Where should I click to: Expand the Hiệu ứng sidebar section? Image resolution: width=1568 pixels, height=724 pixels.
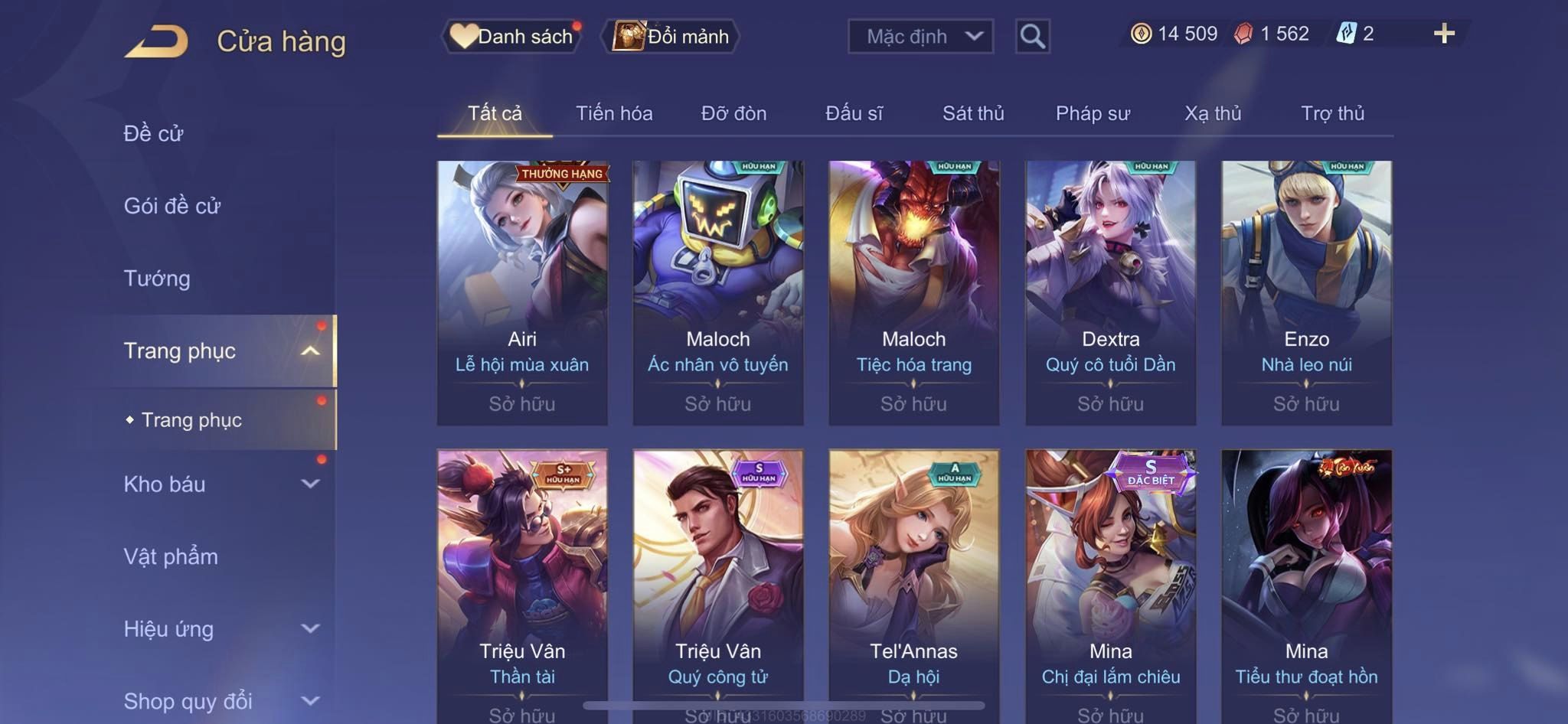click(x=310, y=629)
